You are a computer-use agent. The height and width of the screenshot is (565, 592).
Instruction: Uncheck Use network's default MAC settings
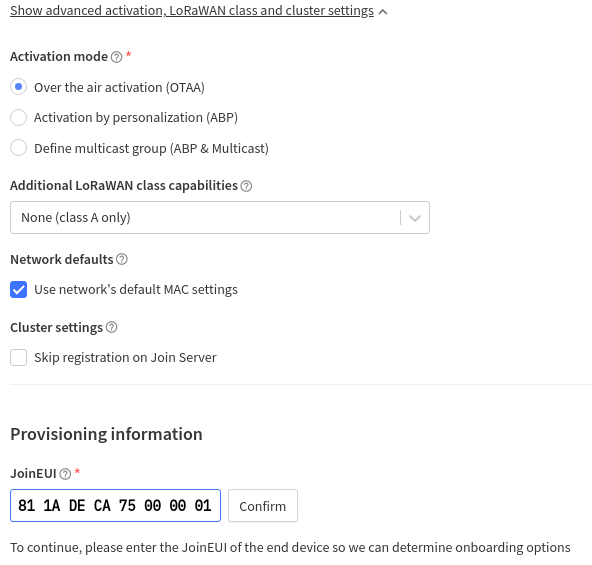18,290
